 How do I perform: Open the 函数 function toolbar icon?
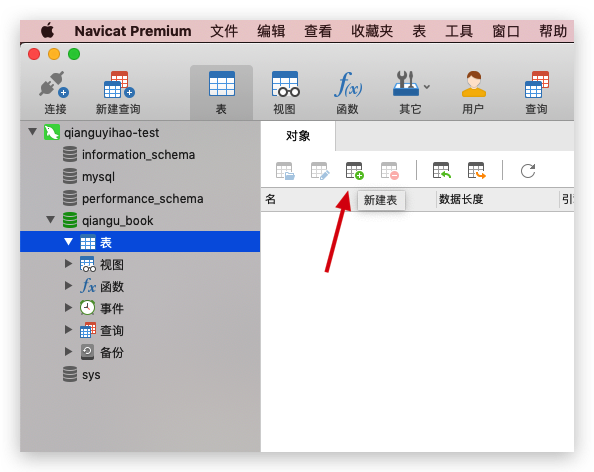[x=348, y=84]
